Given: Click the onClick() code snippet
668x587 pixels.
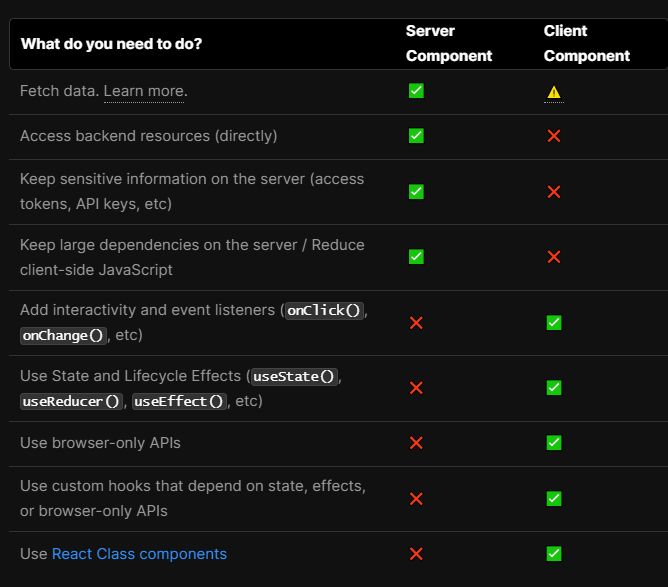Looking at the screenshot, I should point(324,311).
